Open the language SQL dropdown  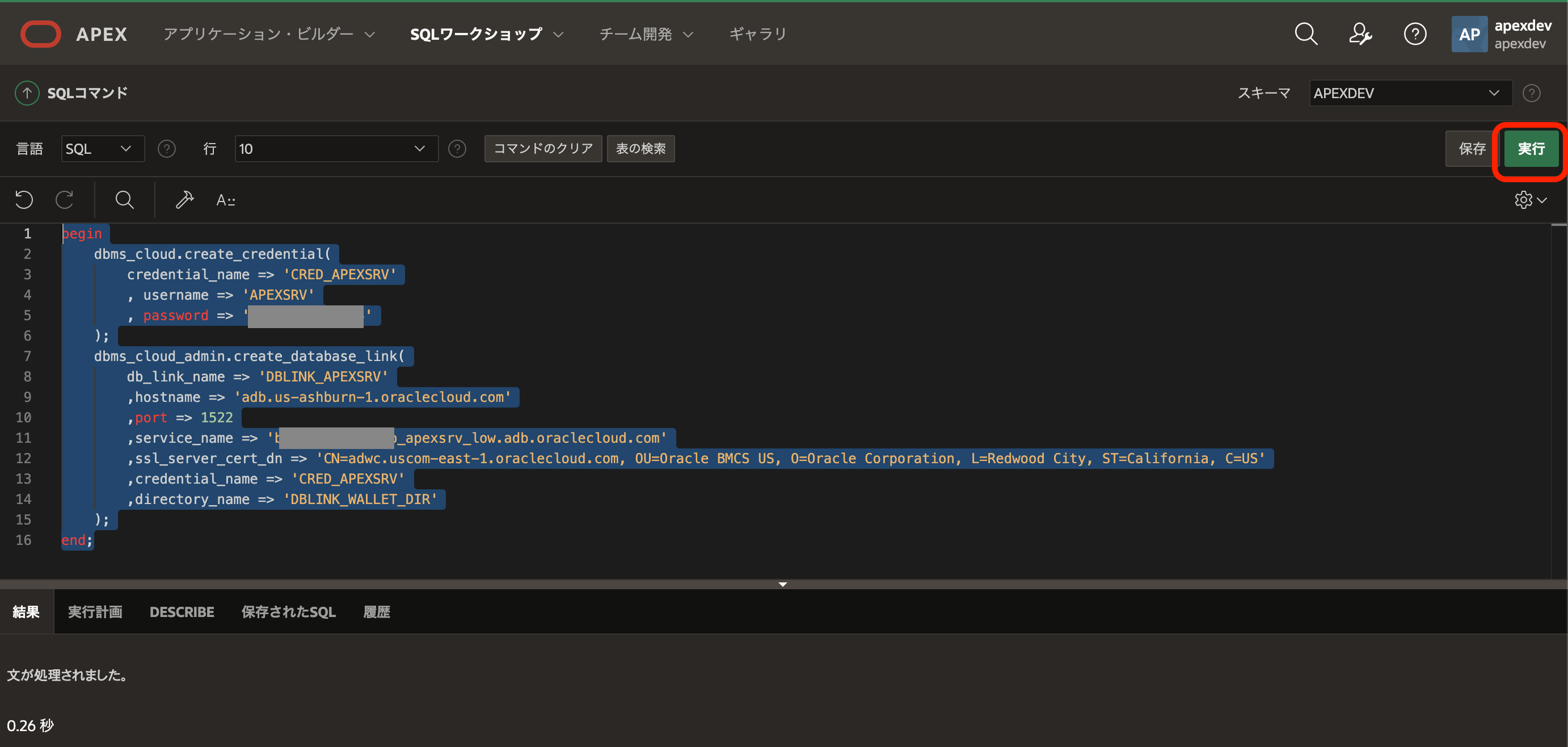102,149
